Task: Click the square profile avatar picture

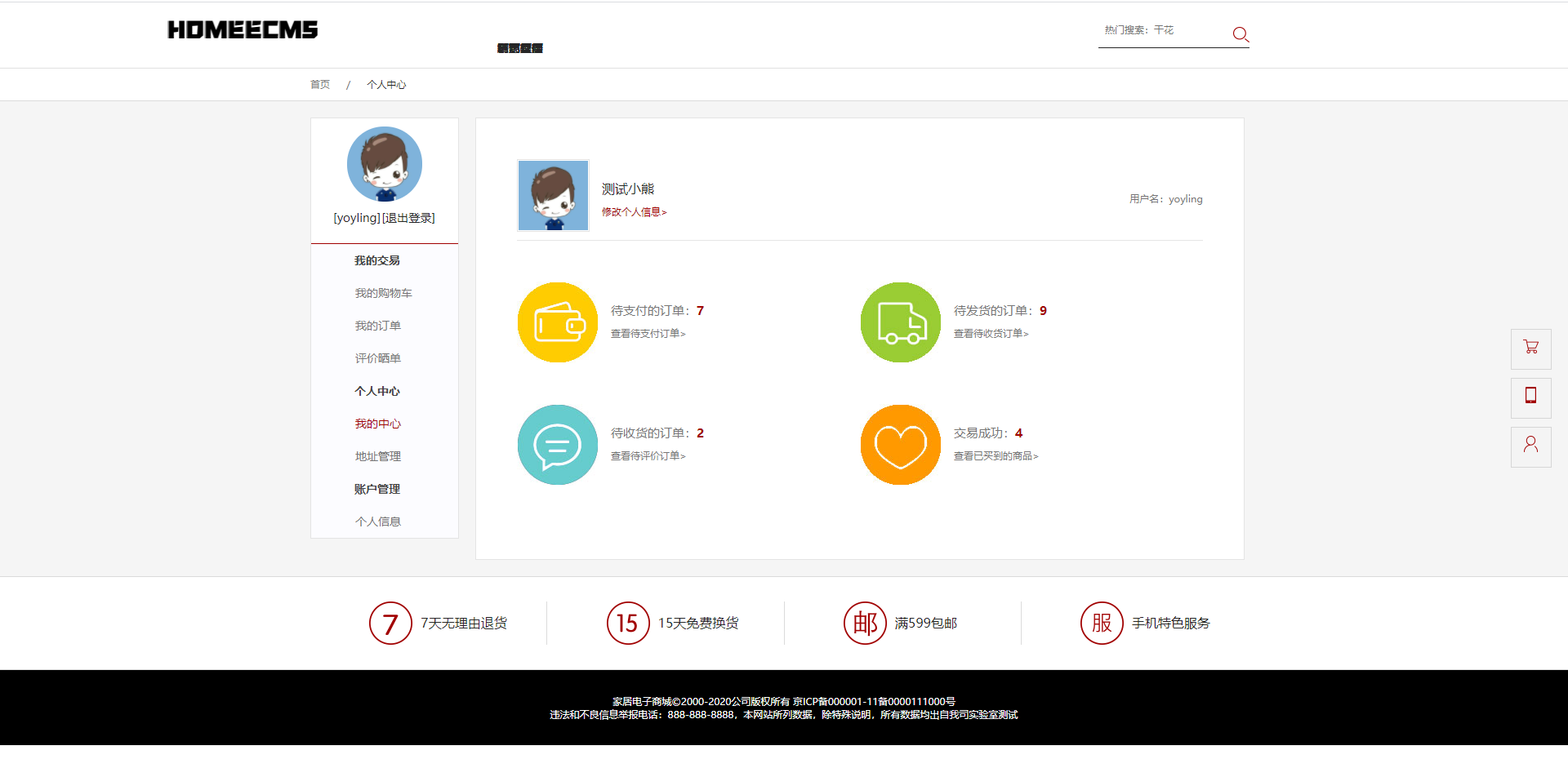Action: pyautogui.click(x=553, y=195)
